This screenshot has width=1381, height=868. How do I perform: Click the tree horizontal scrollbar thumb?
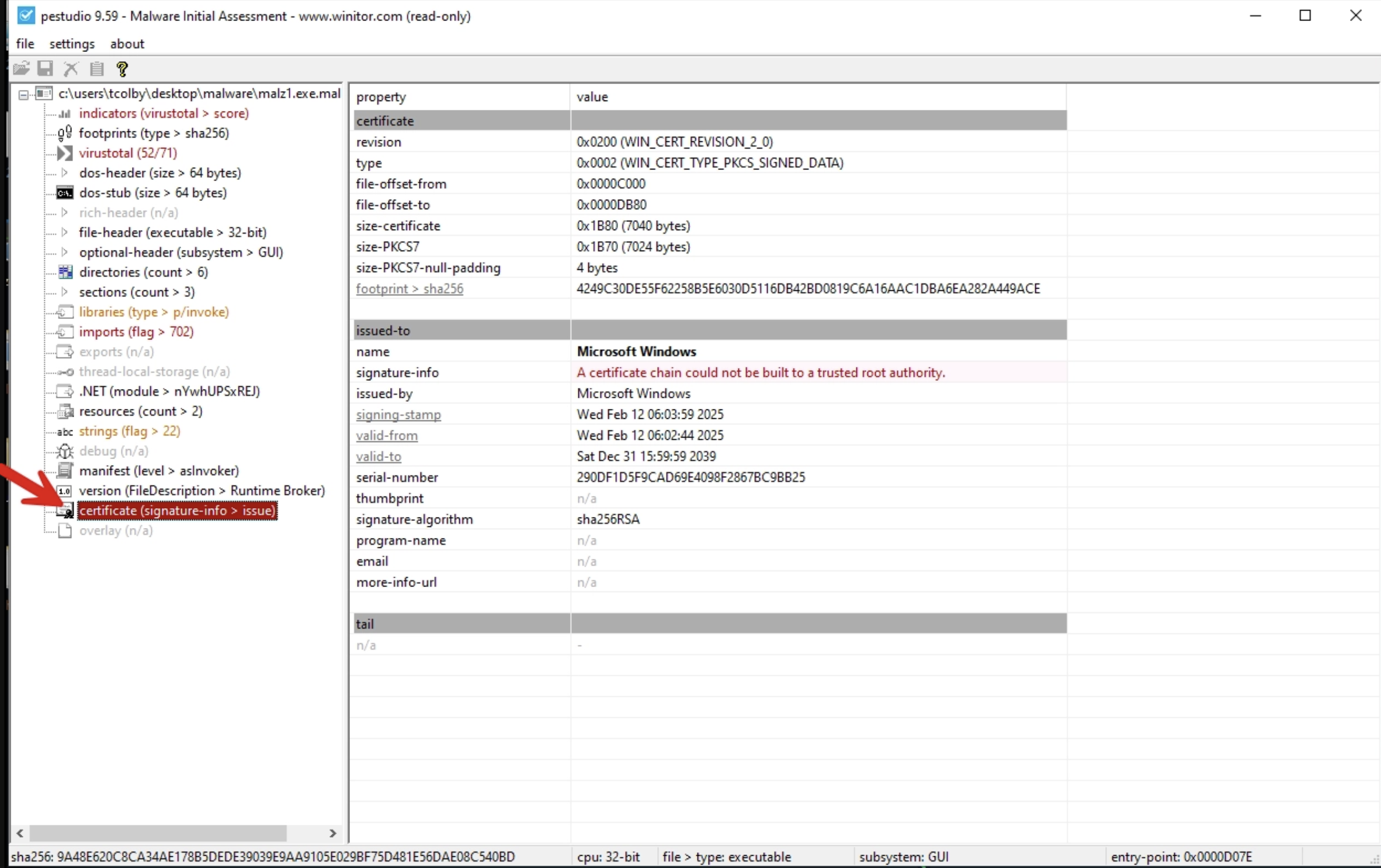158,833
